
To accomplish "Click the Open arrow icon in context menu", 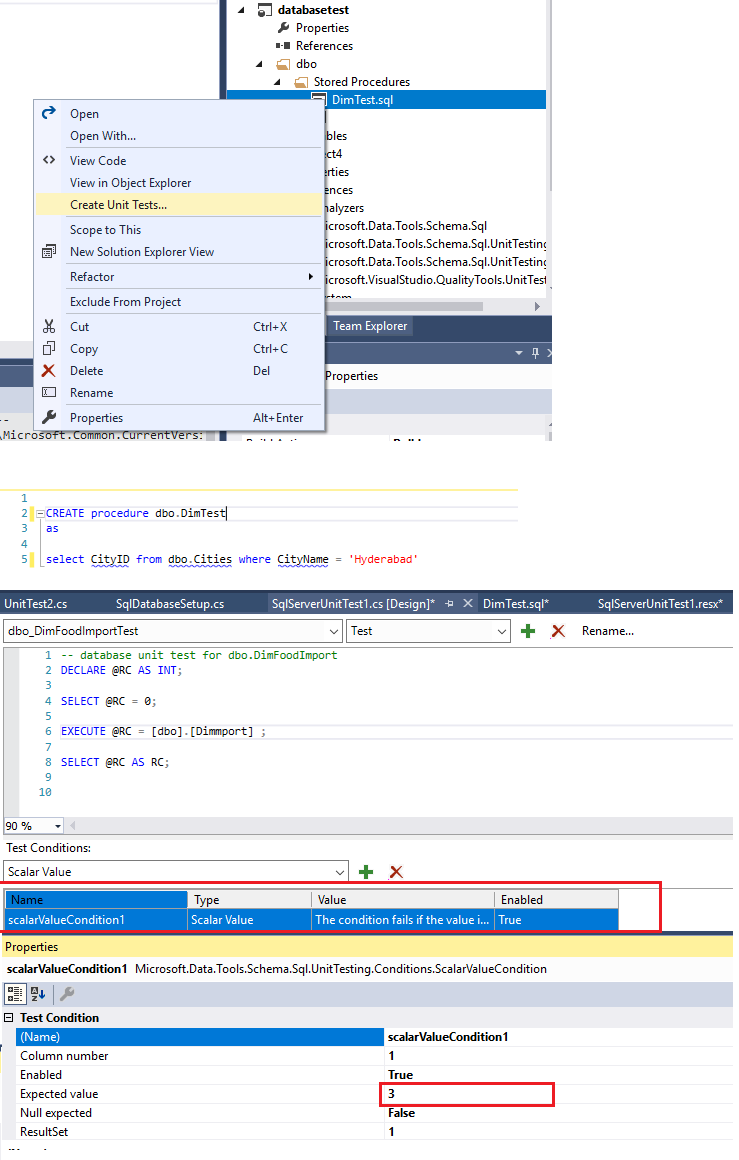I will [49, 112].
